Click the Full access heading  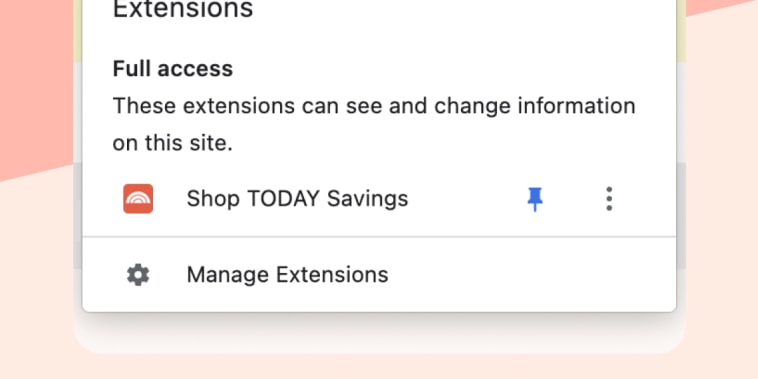coord(173,69)
